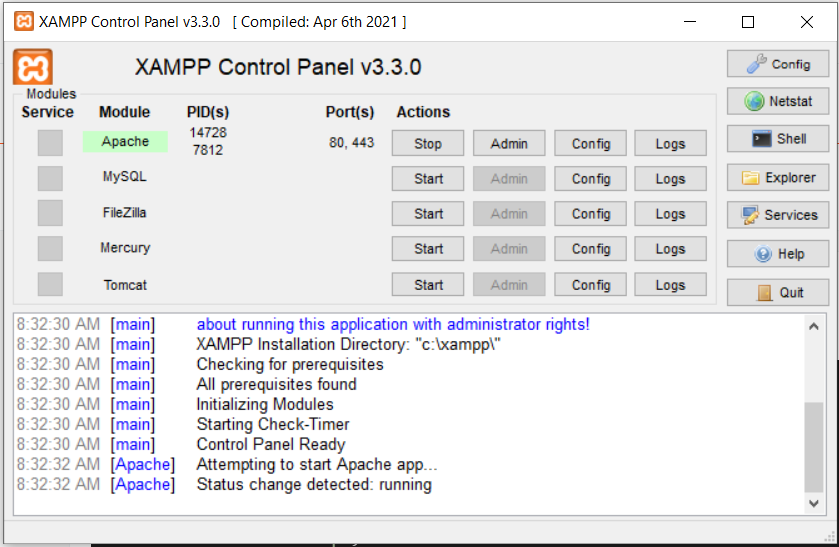Click log line 'Checking for prerequisites'
The width and height of the screenshot is (839, 547).
[x=290, y=364]
